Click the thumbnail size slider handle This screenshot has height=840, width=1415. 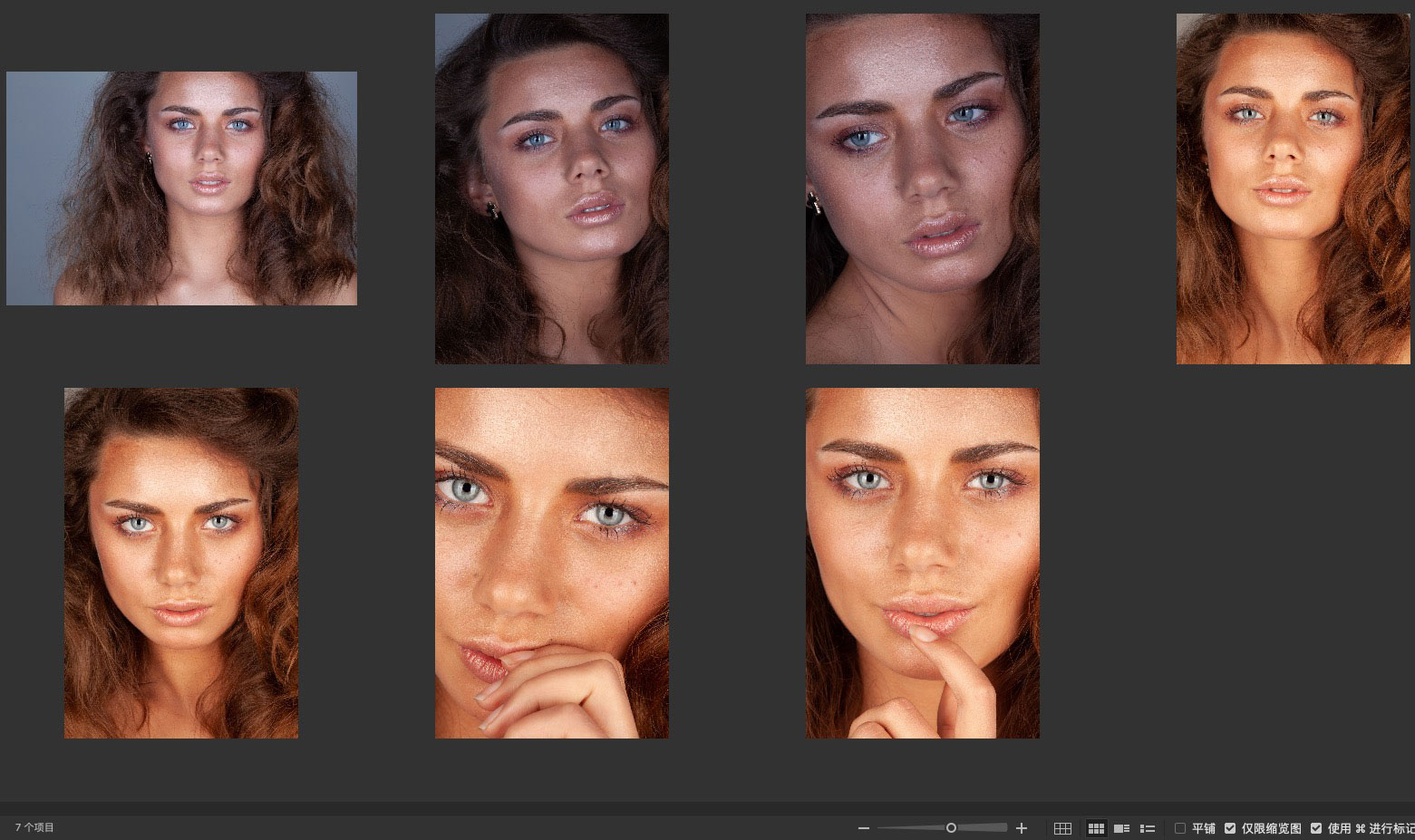click(951, 827)
